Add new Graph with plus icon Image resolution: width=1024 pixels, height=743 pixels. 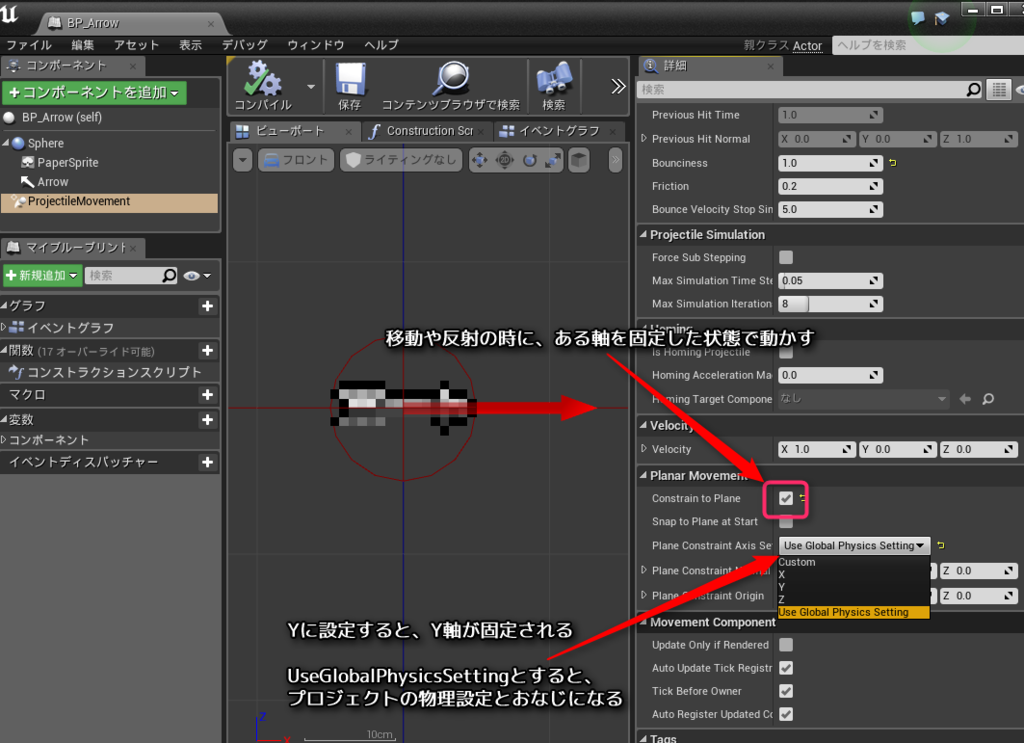coord(207,306)
